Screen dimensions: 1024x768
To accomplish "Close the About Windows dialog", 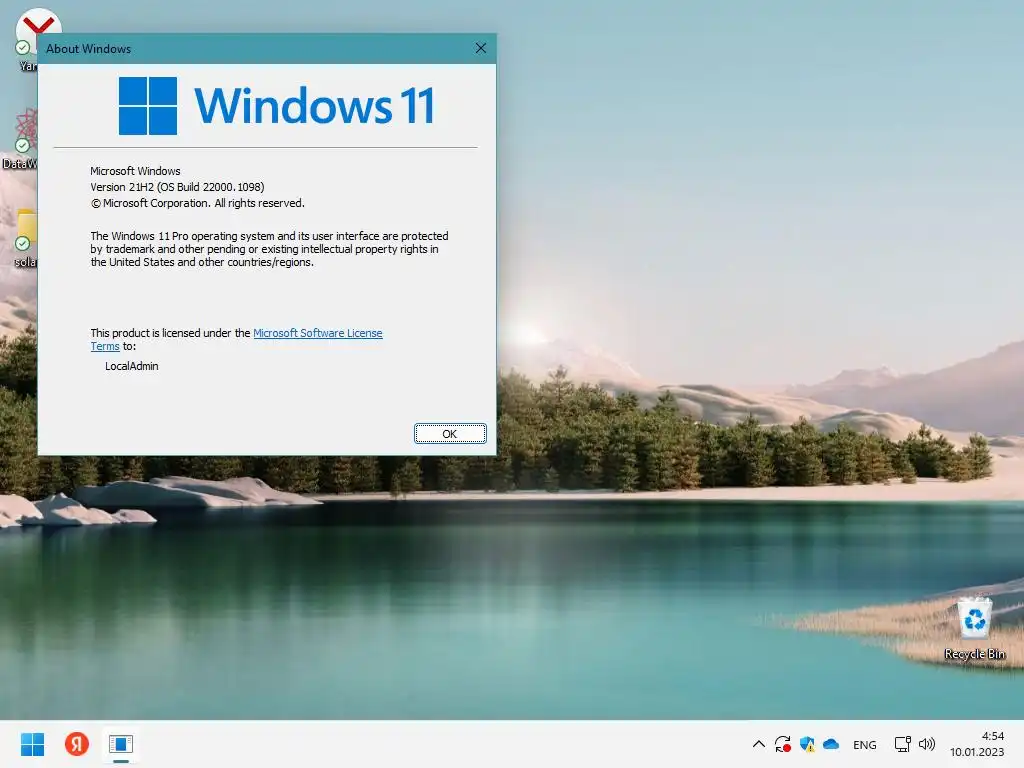I will tap(481, 48).
